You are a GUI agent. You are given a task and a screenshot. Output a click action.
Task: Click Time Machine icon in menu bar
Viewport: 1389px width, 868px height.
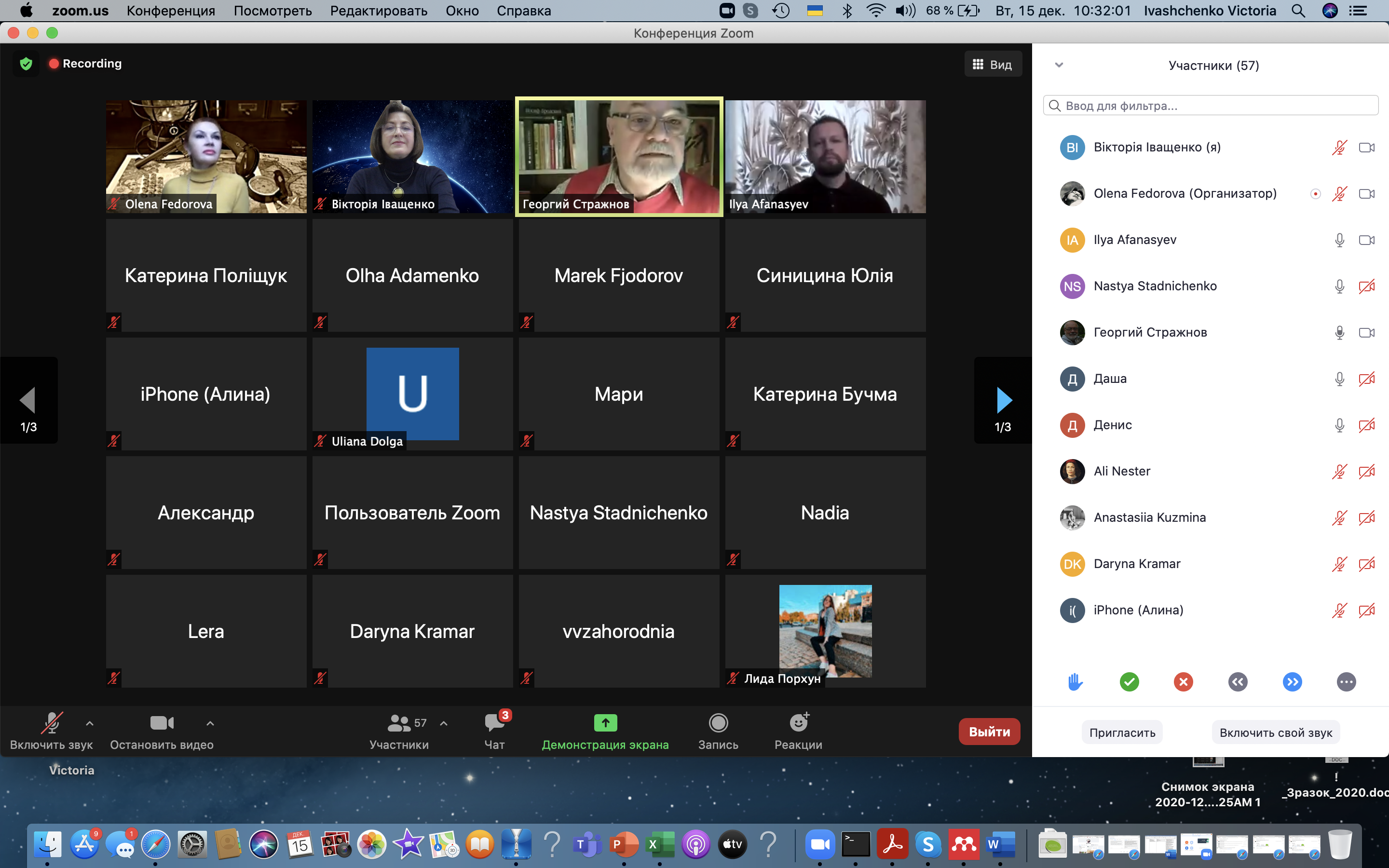[x=781, y=10]
